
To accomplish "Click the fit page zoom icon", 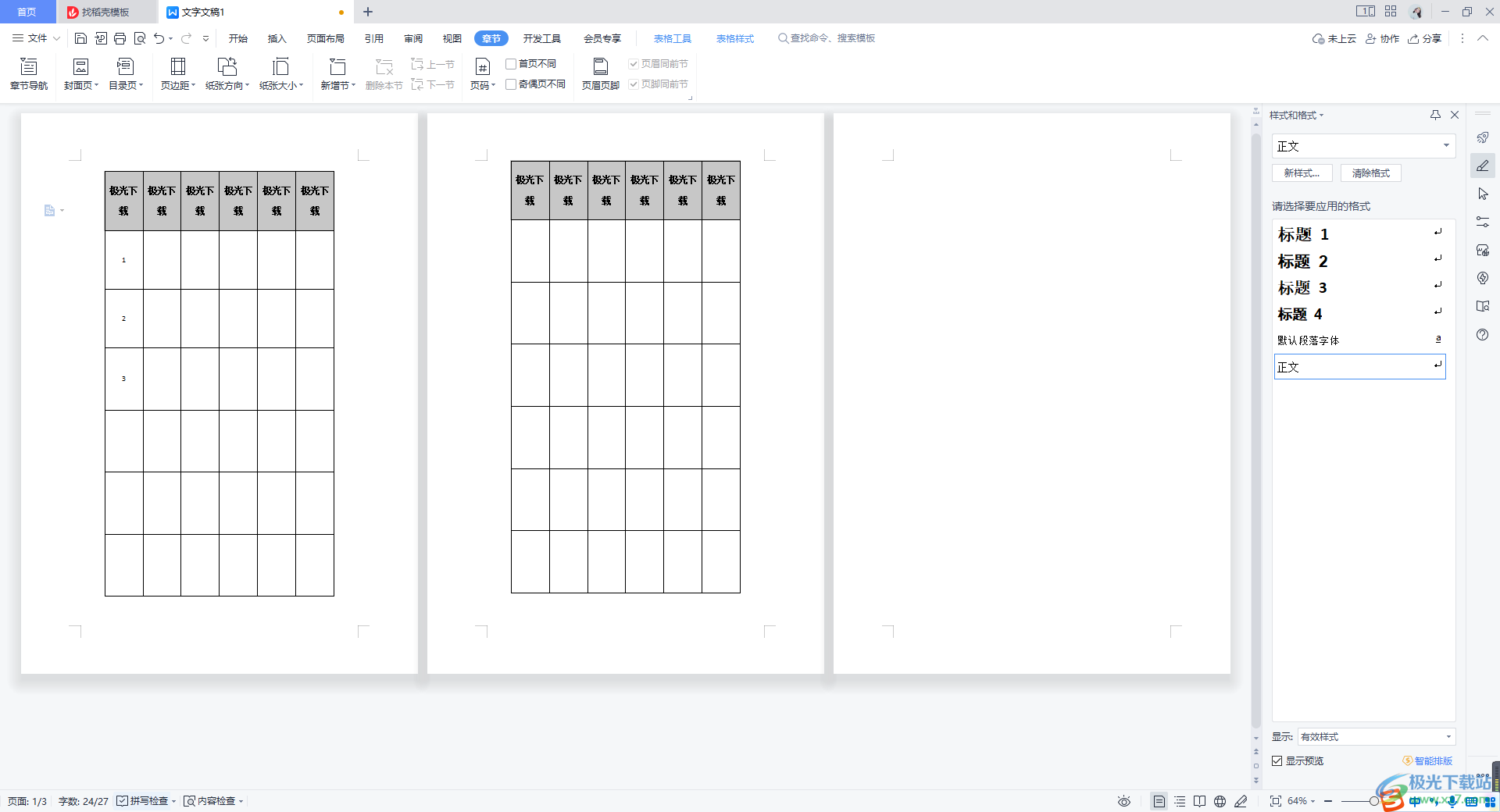I will coord(1276,801).
